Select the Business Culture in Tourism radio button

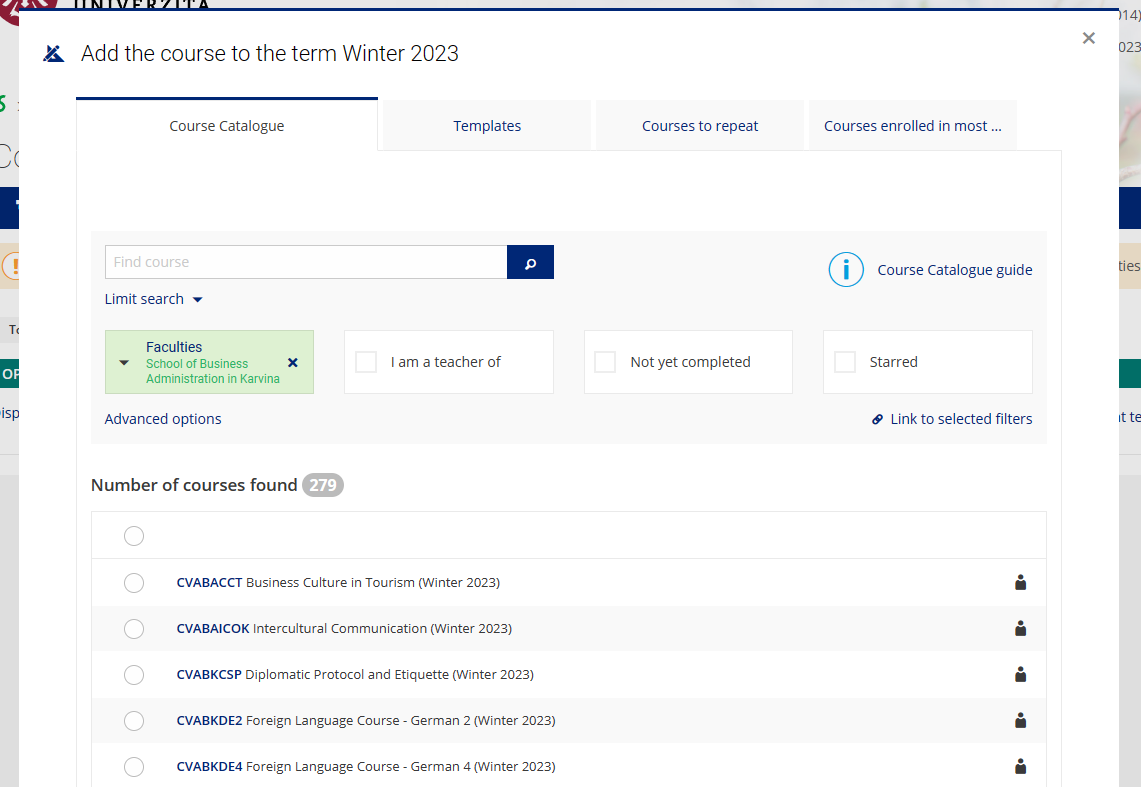(x=134, y=583)
